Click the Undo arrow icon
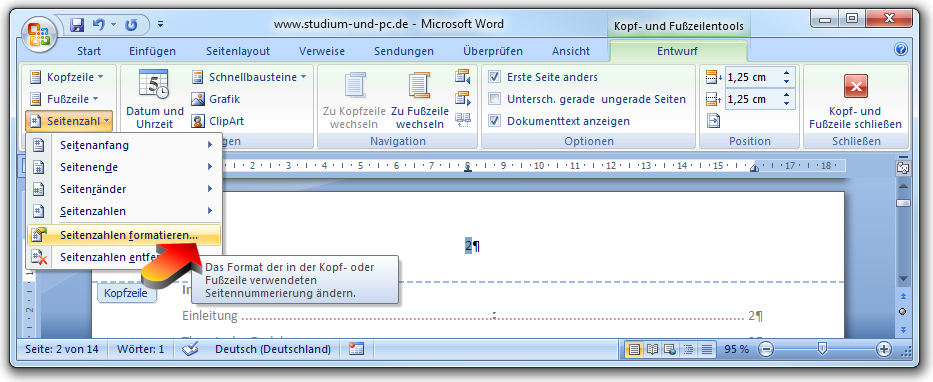 point(99,25)
